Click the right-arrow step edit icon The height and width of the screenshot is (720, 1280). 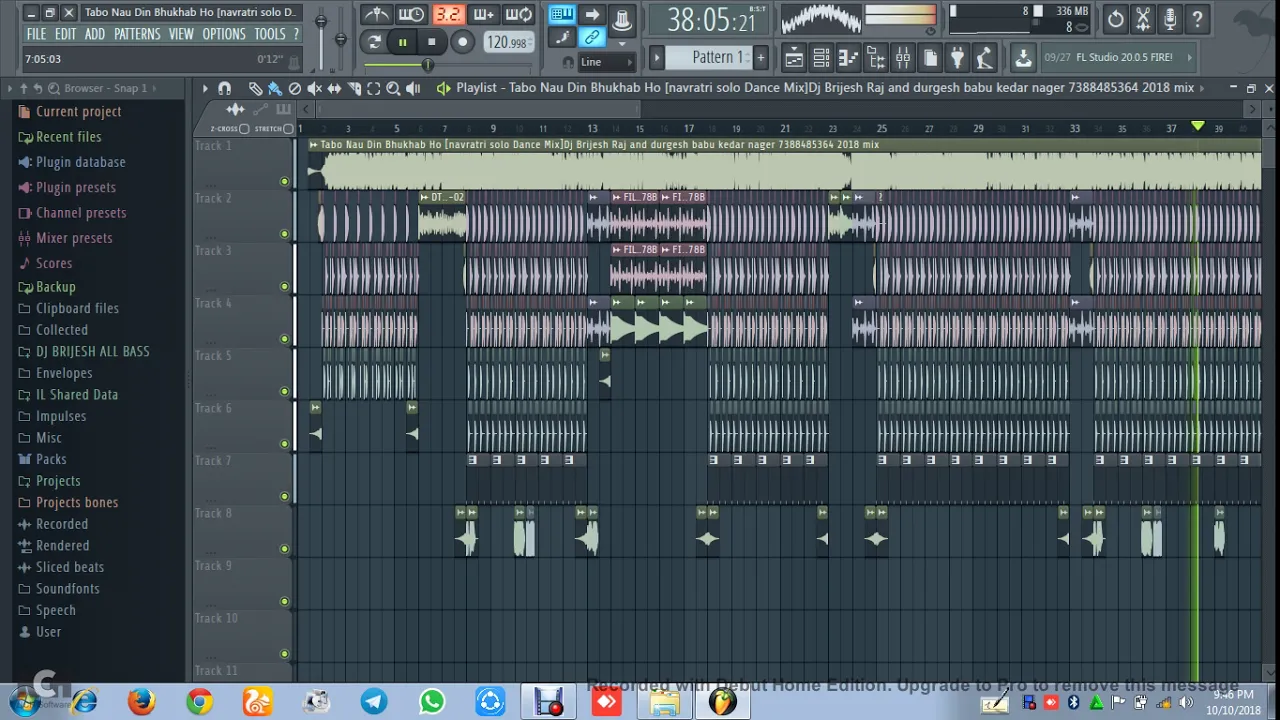tap(592, 14)
